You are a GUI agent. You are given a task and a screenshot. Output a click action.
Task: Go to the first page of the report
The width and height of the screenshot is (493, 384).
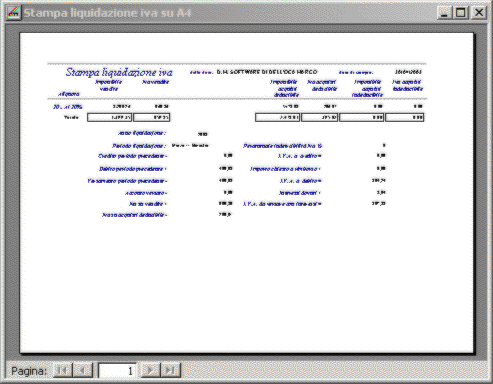click(x=63, y=370)
